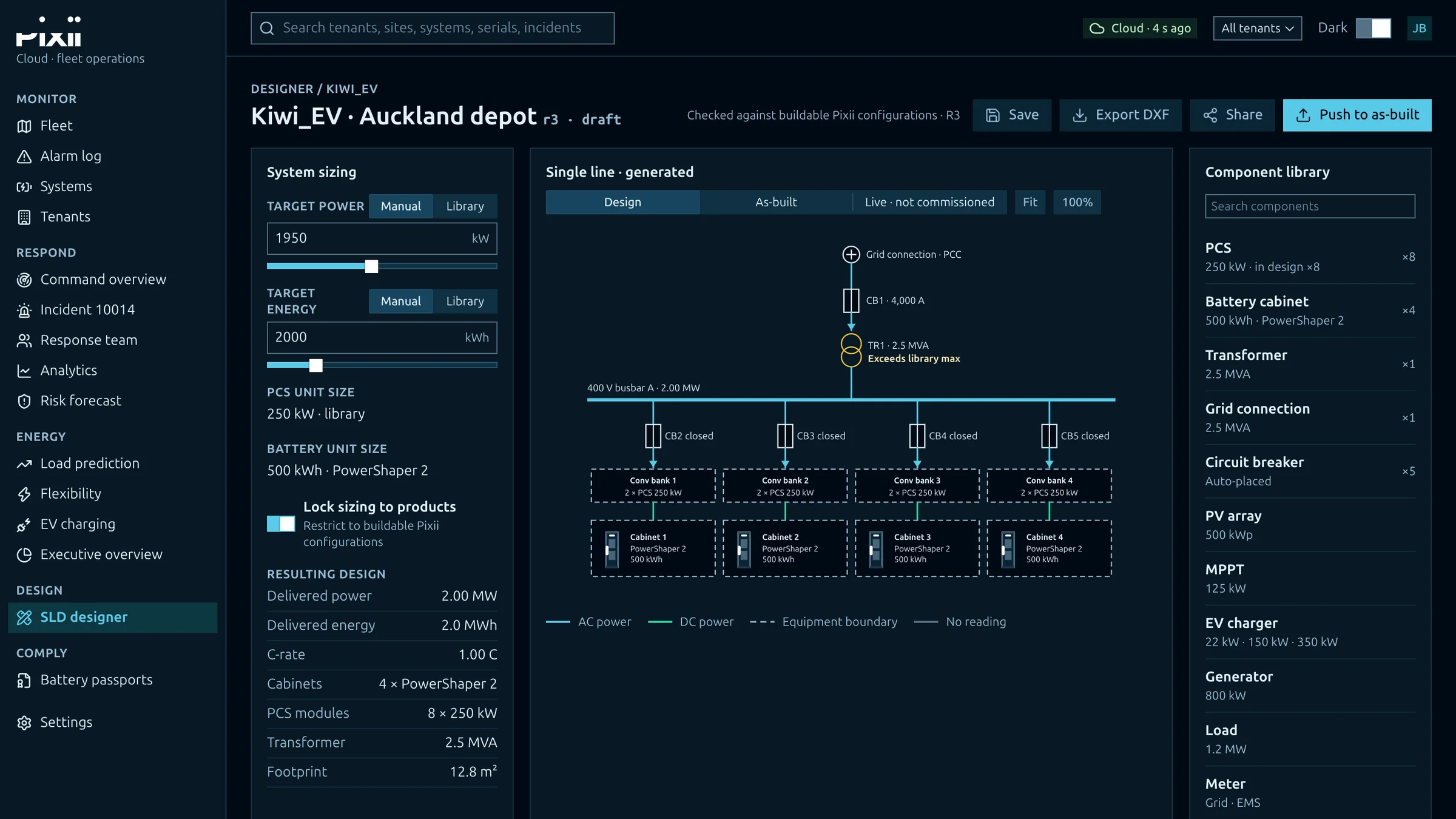Click the grid connection PCC symbol
Viewport: 1456px width, 819px height.
coord(851,254)
